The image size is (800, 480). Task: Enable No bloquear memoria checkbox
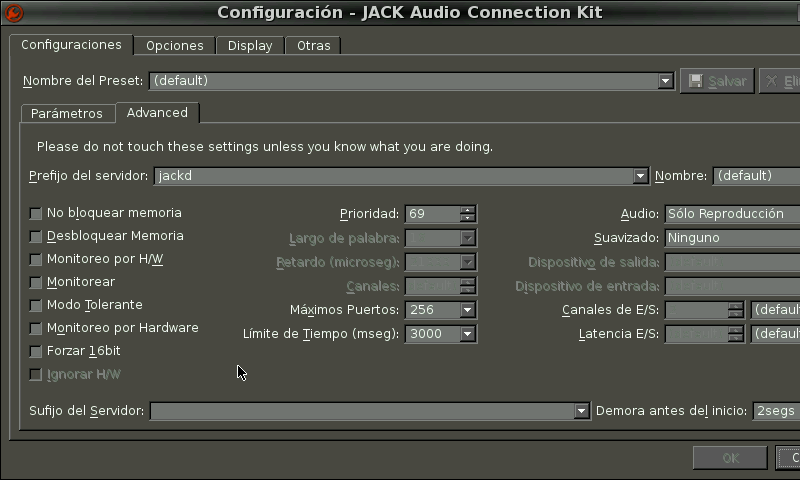(x=36, y=213)
